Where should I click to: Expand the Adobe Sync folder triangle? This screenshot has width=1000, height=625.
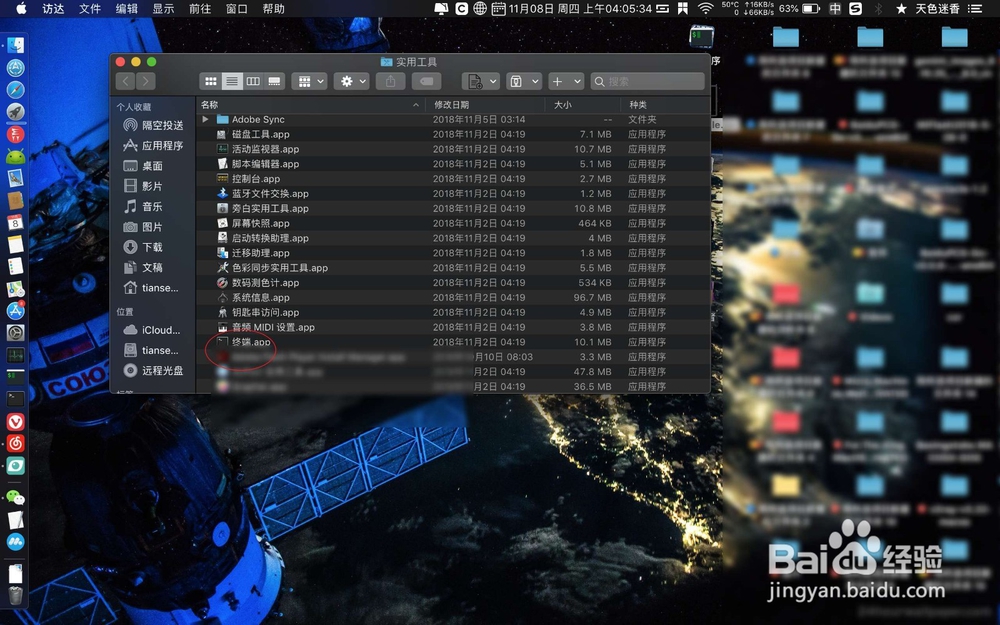[205, 119]
